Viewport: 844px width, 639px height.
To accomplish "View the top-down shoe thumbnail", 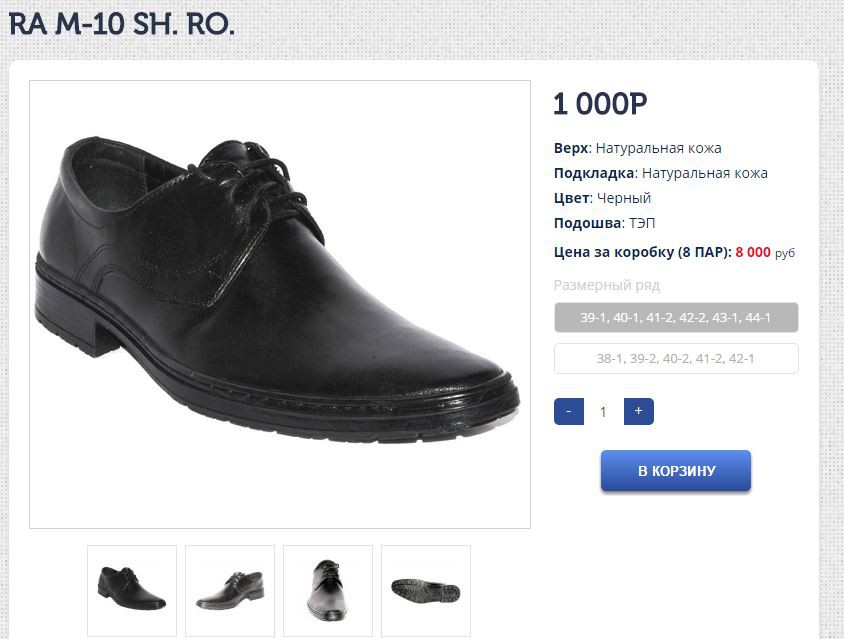I will 328,588.
